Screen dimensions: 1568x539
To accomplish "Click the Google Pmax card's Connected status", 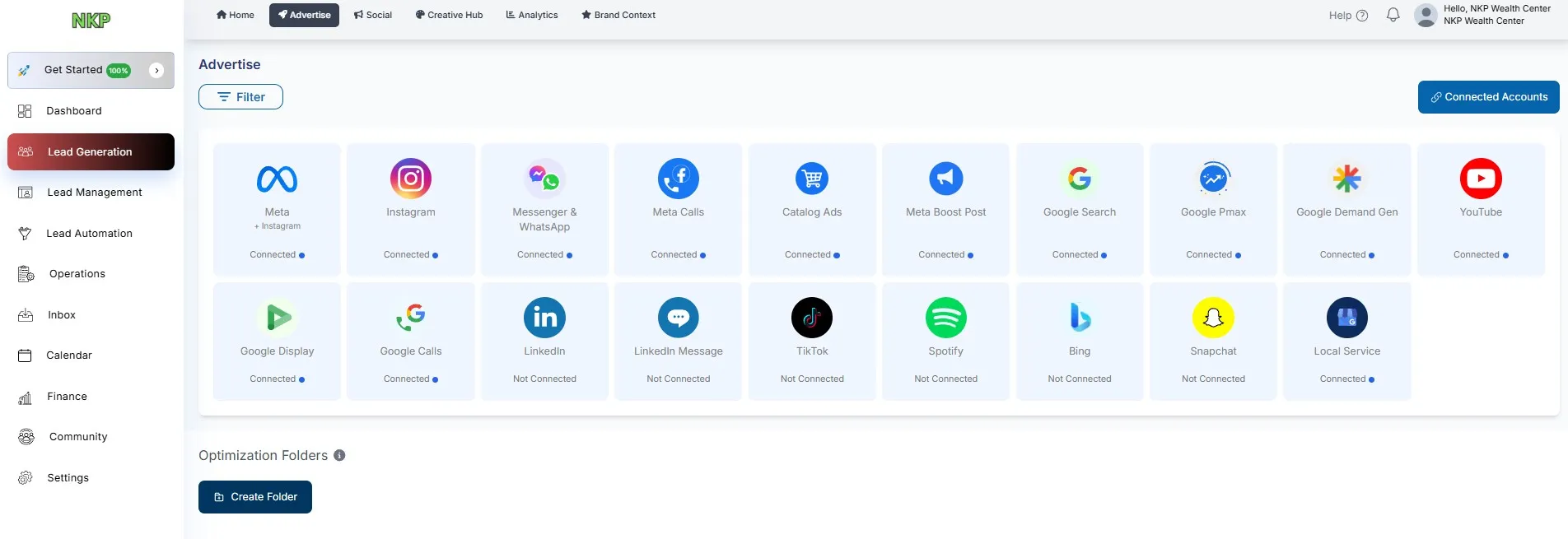I will point(1214,255).
